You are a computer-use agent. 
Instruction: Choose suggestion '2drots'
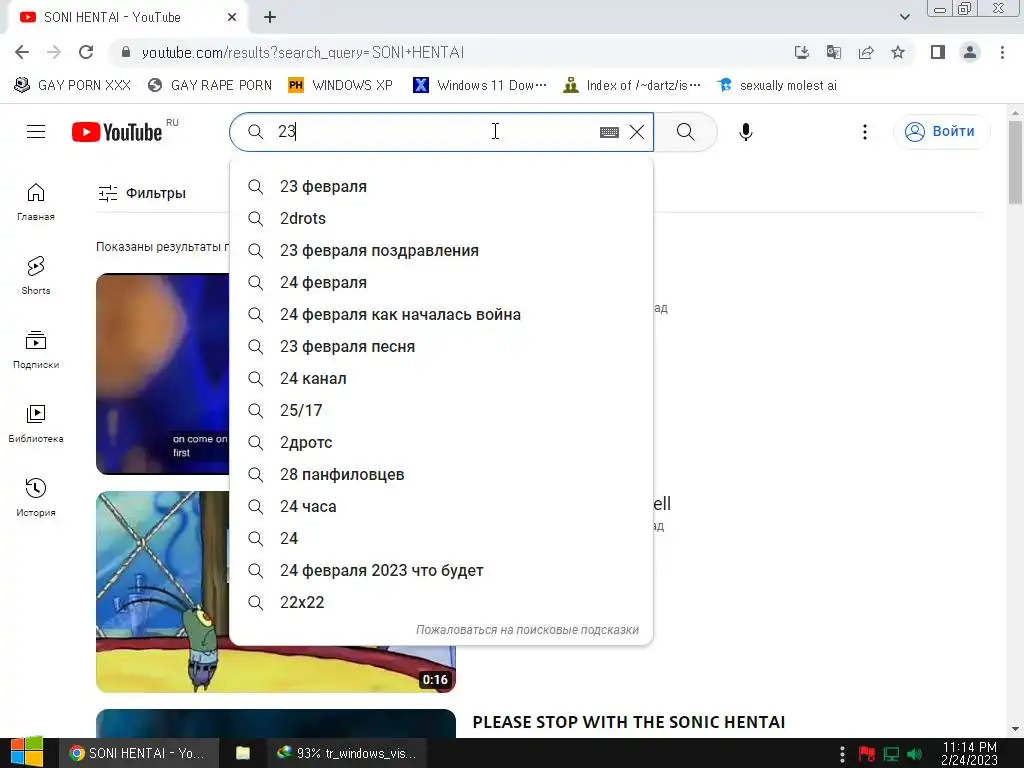441,219
